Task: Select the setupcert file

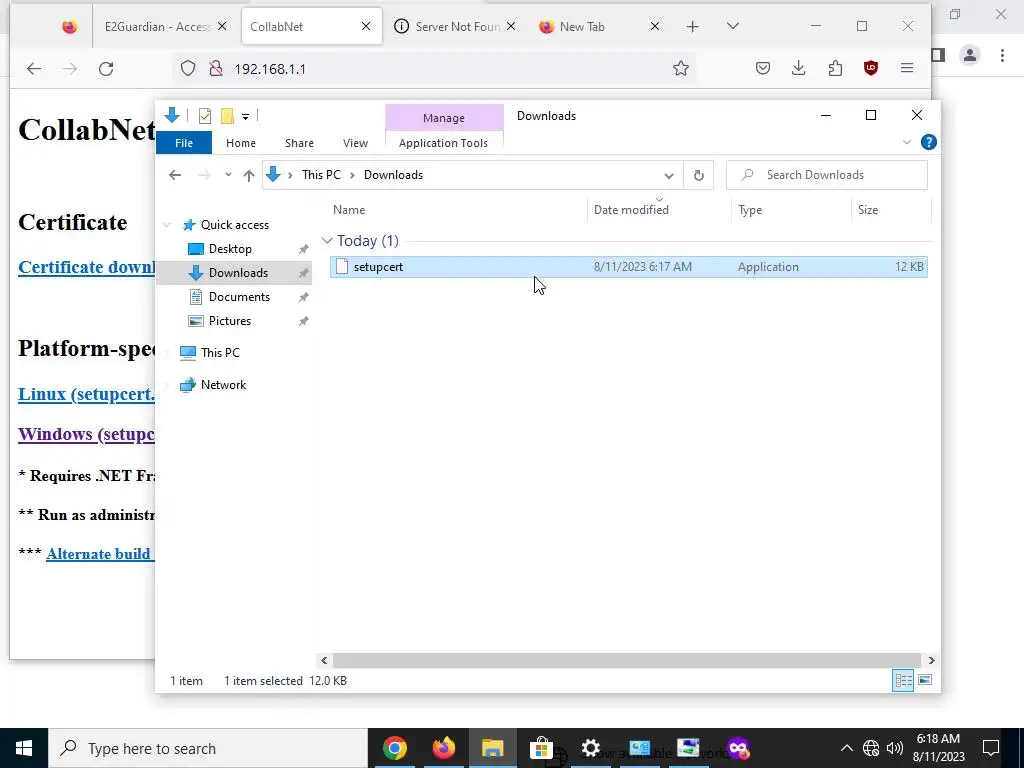Action: coord(628,266)
